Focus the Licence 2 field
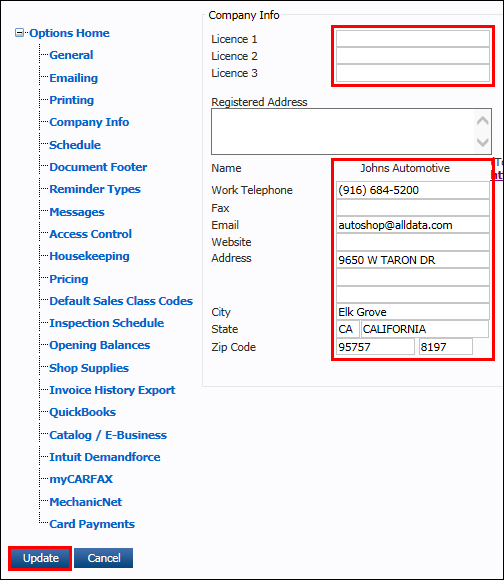The image size is (504, 580). [x=413, y=56]
